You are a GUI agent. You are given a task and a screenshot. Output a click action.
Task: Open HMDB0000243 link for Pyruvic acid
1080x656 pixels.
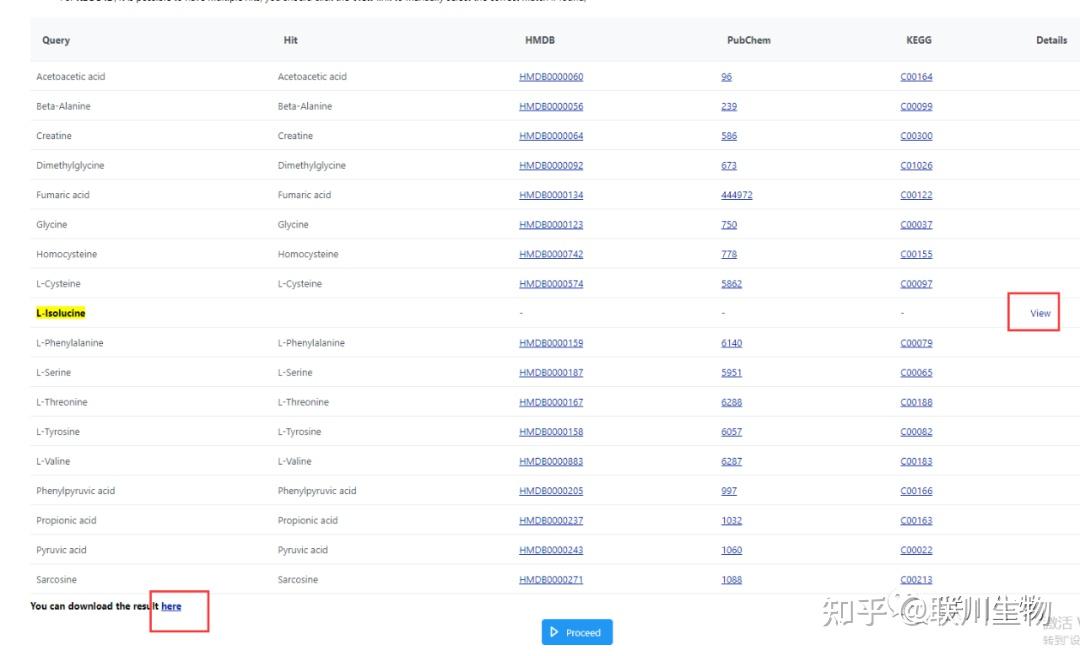point(551,551)
